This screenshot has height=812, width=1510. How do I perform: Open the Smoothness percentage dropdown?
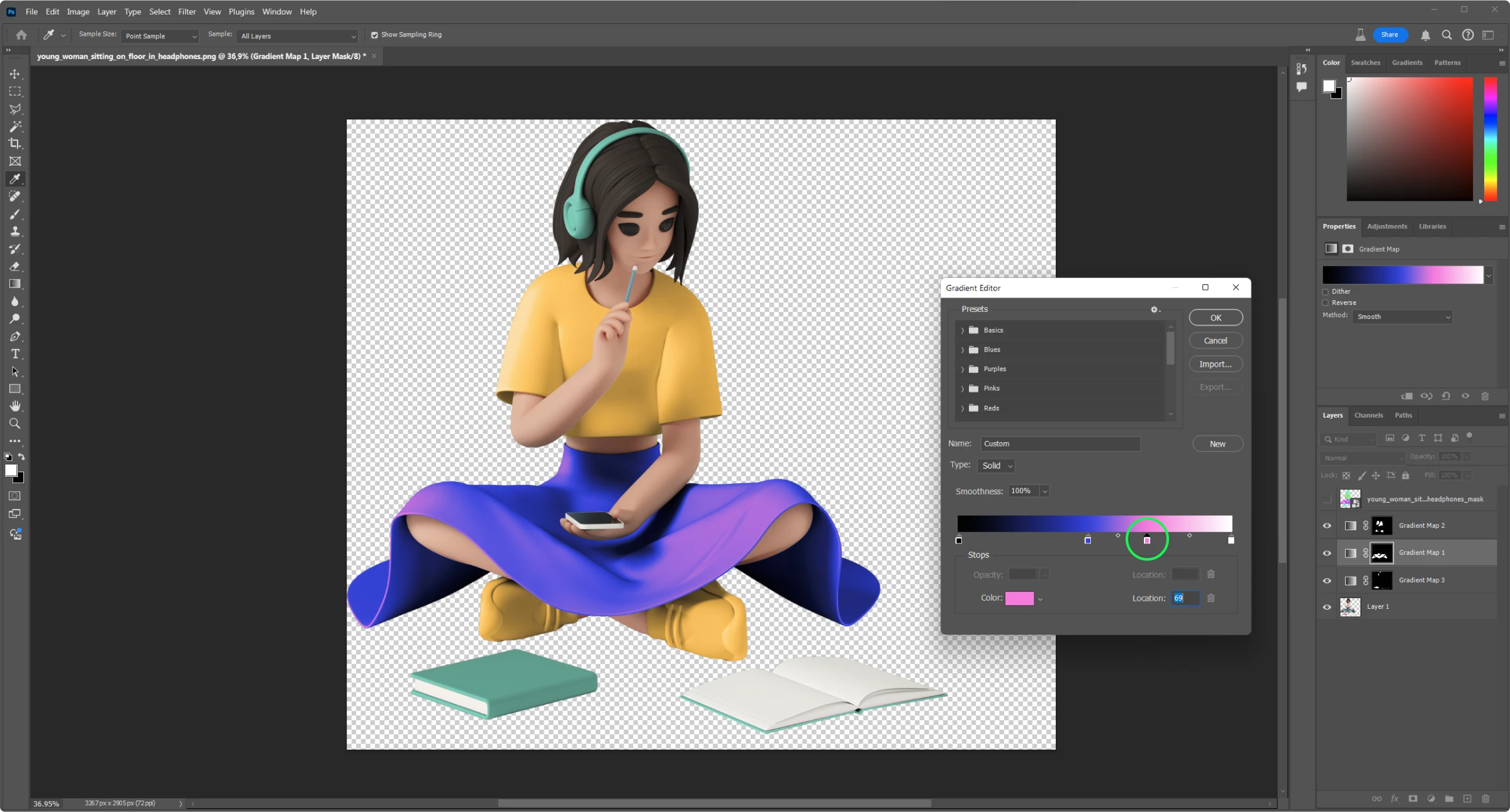pos(1044,492)
